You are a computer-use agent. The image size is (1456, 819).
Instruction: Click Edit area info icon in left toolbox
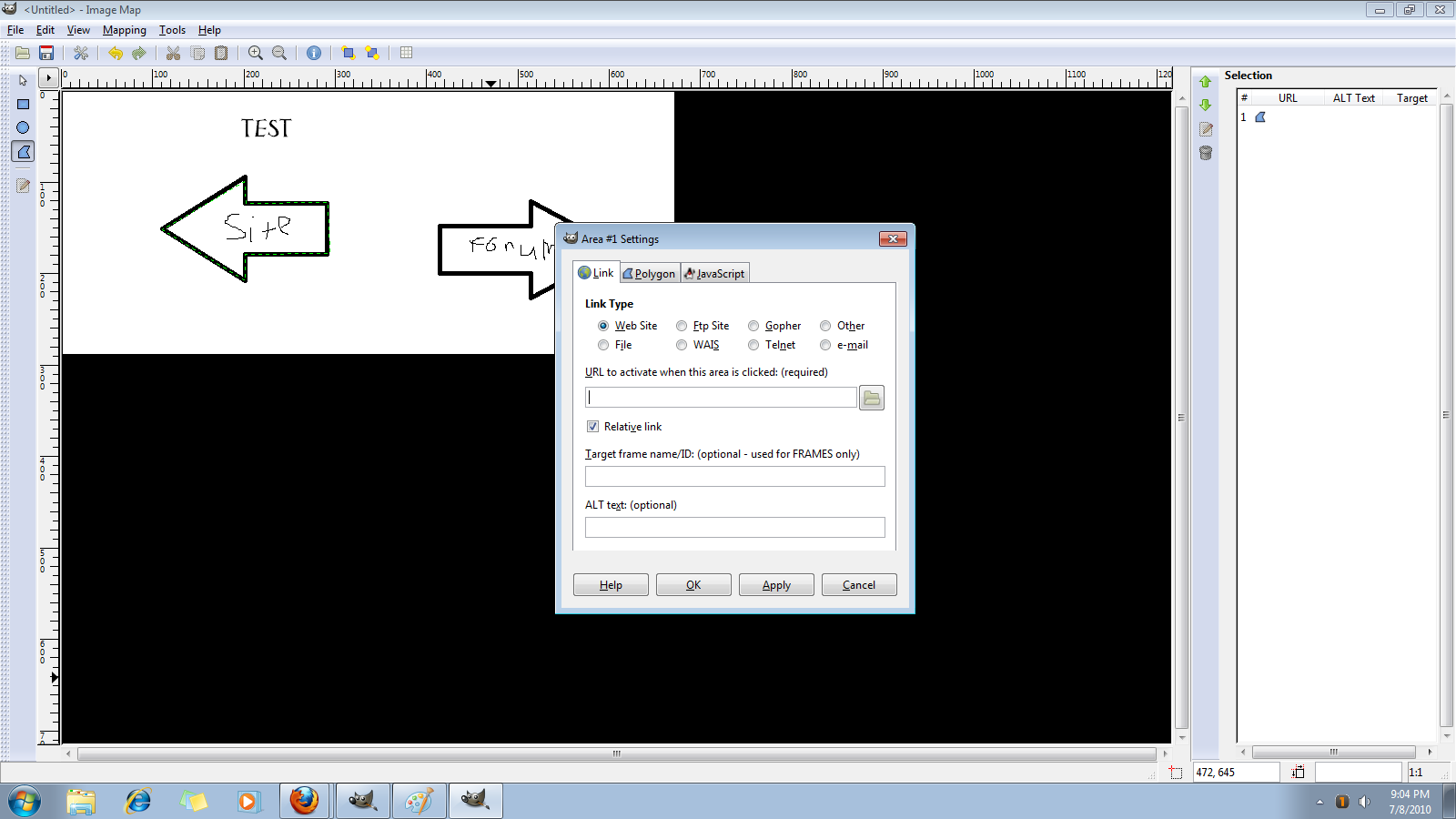pos(24,186)
